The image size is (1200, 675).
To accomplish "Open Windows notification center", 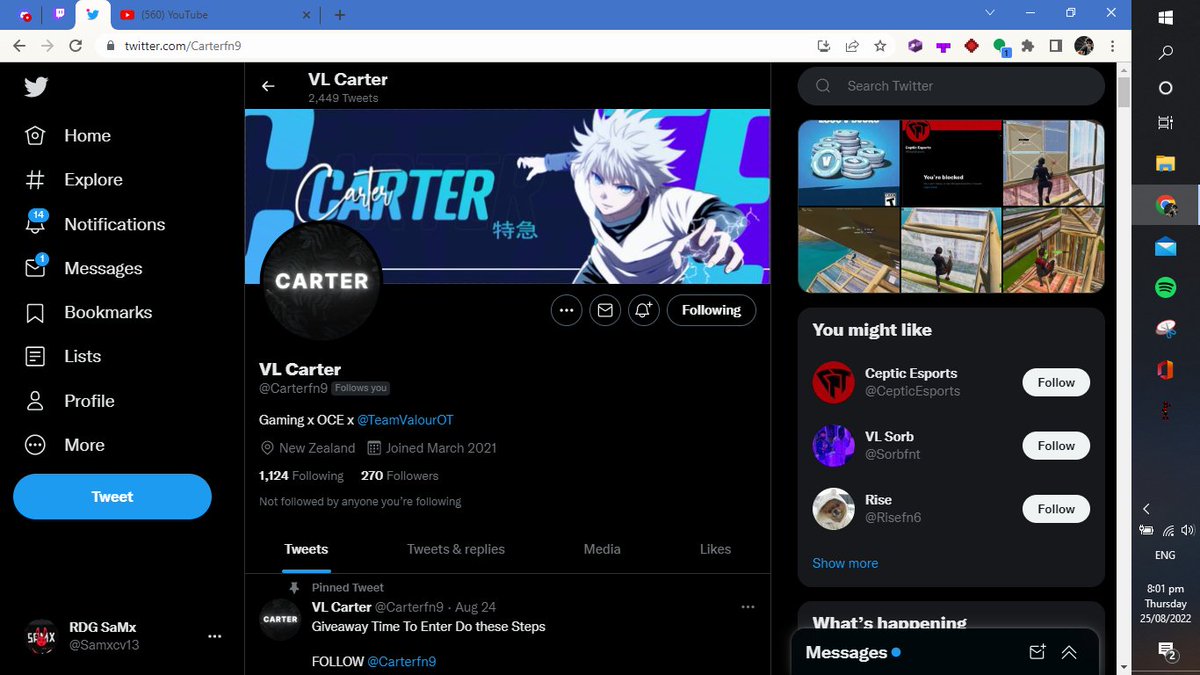I will point(1165,652).
